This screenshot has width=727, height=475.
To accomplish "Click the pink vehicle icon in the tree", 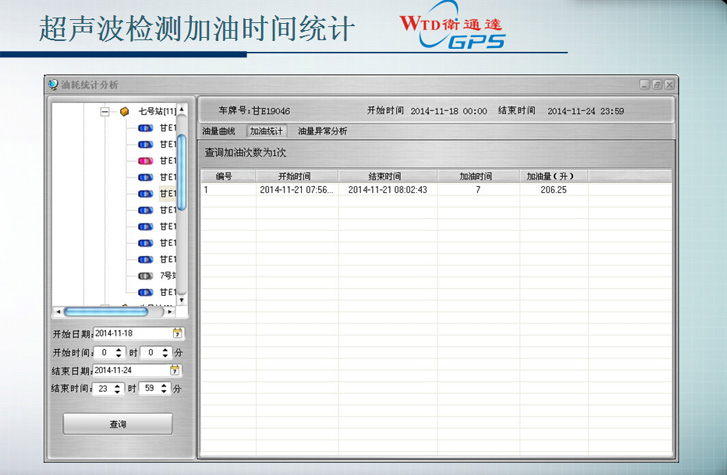I will click(x=145, y=161).
